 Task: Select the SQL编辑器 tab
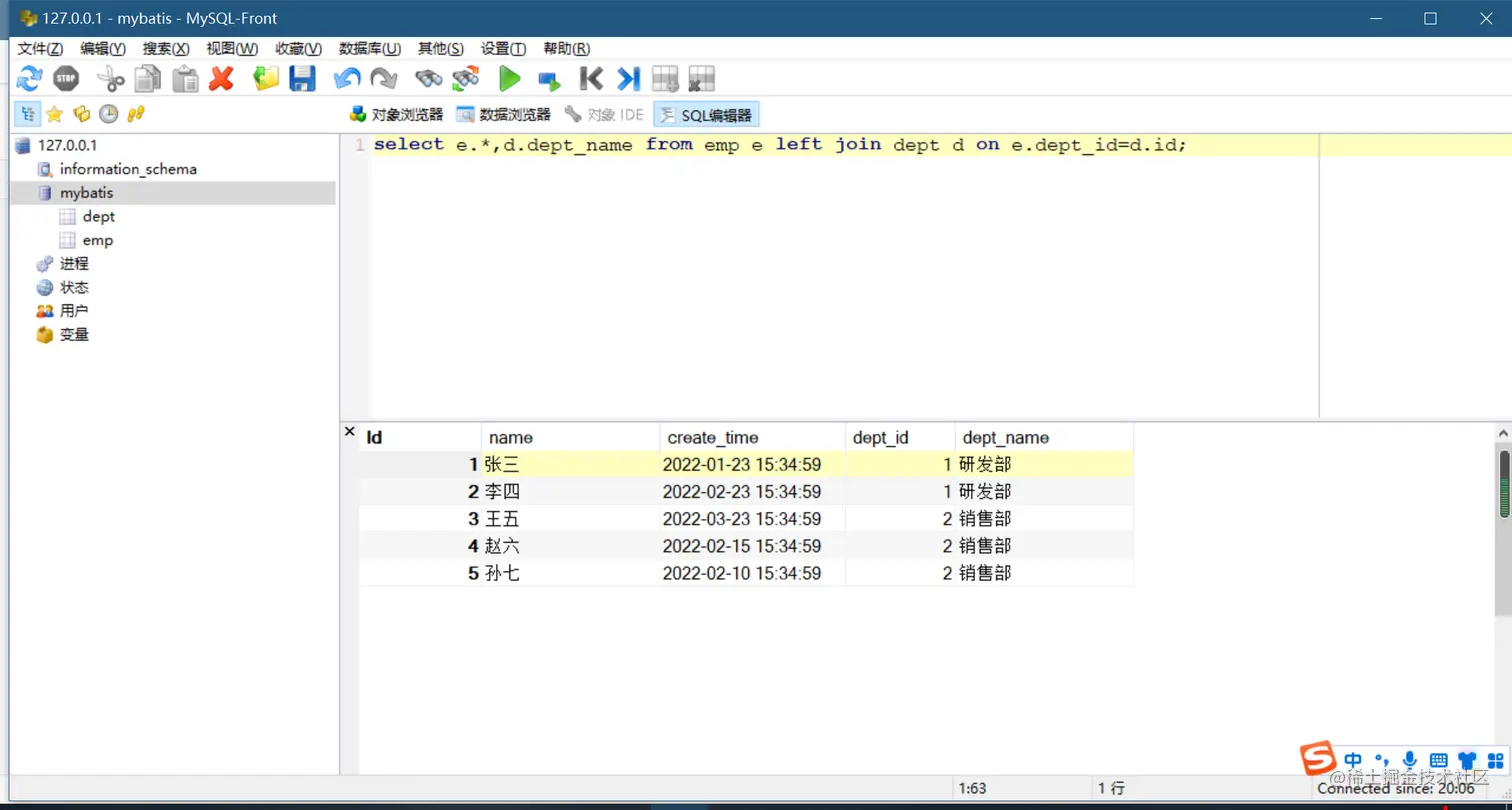point(706,115)
